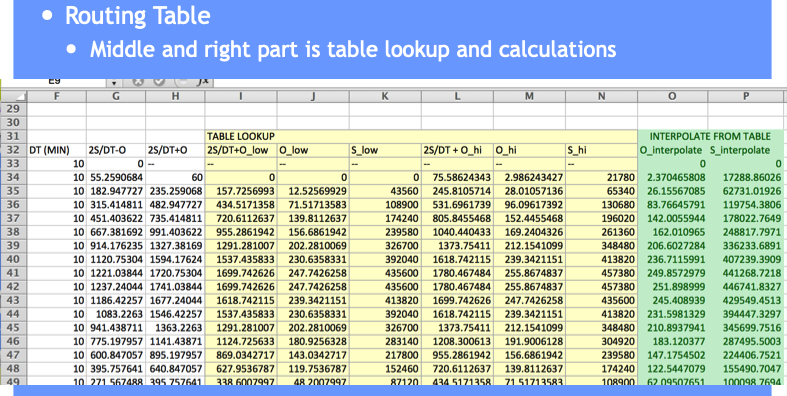Click cell with value 1124.725633

(241, 341)
